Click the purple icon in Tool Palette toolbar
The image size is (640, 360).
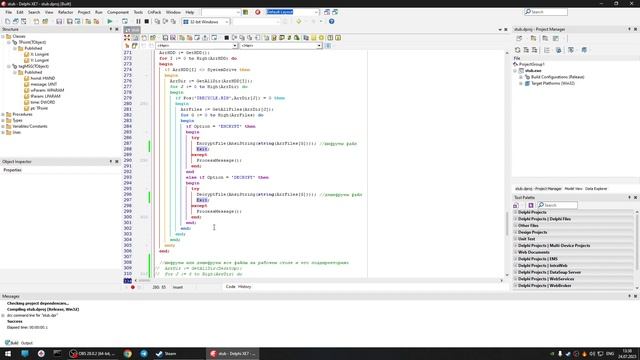pyautogui.click(x=531, y=205)
